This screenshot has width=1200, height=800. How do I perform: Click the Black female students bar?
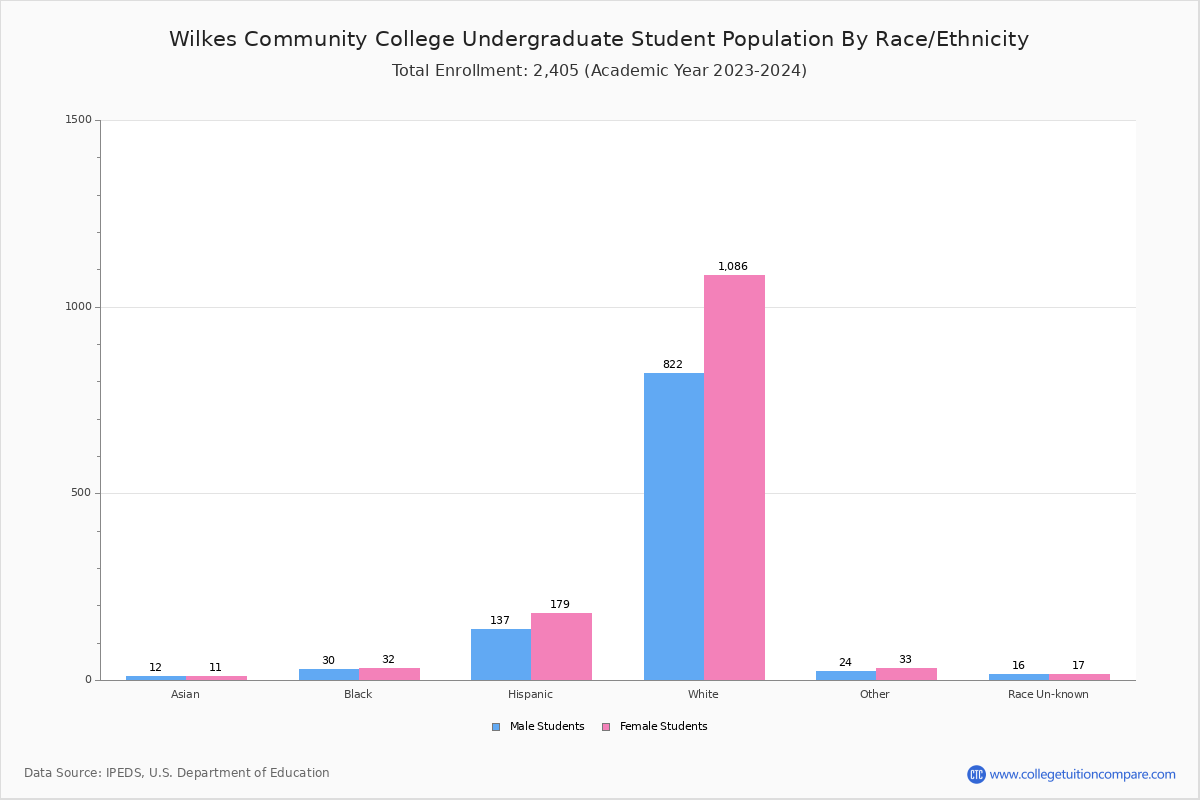[x=389, y=674]
